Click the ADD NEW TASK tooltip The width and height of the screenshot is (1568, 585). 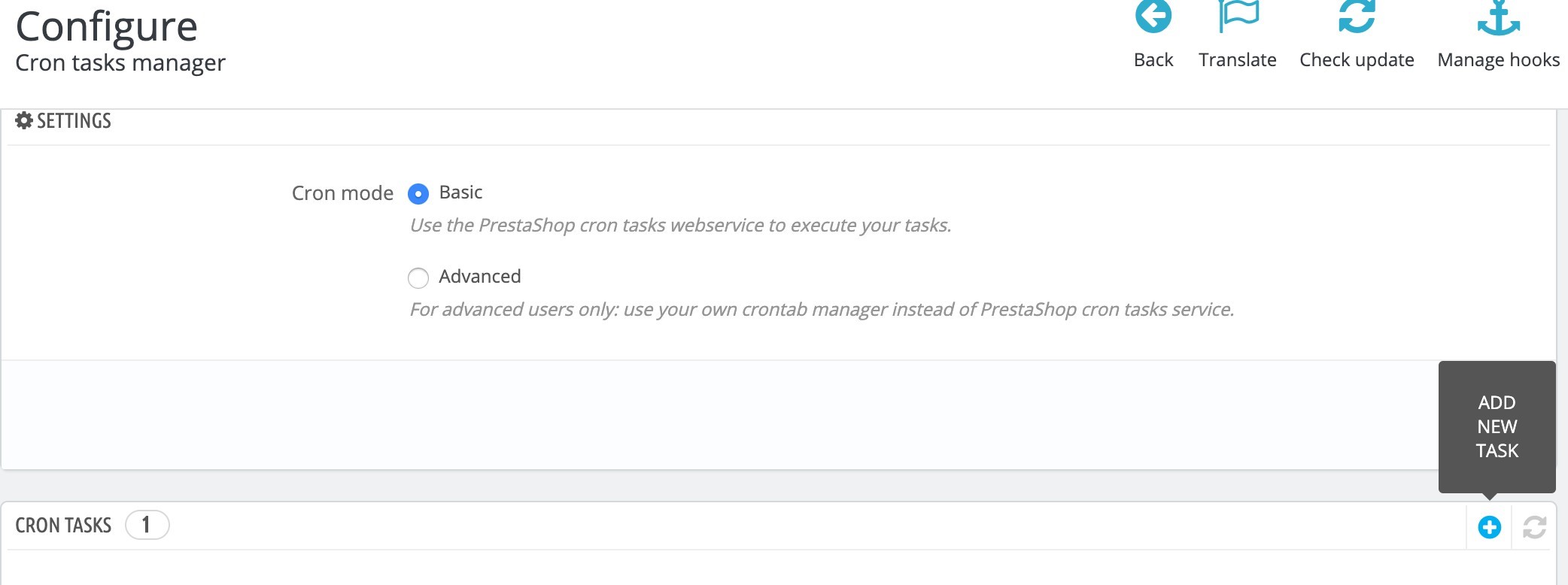click(1497, 426)
